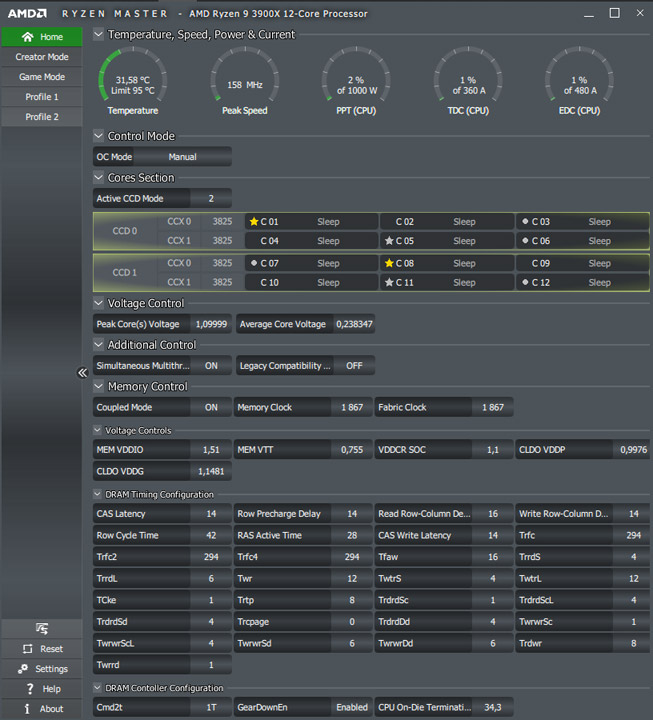Select the TDC (CPU) gauge
653x720 pixels.
click(x=468, y=80)
